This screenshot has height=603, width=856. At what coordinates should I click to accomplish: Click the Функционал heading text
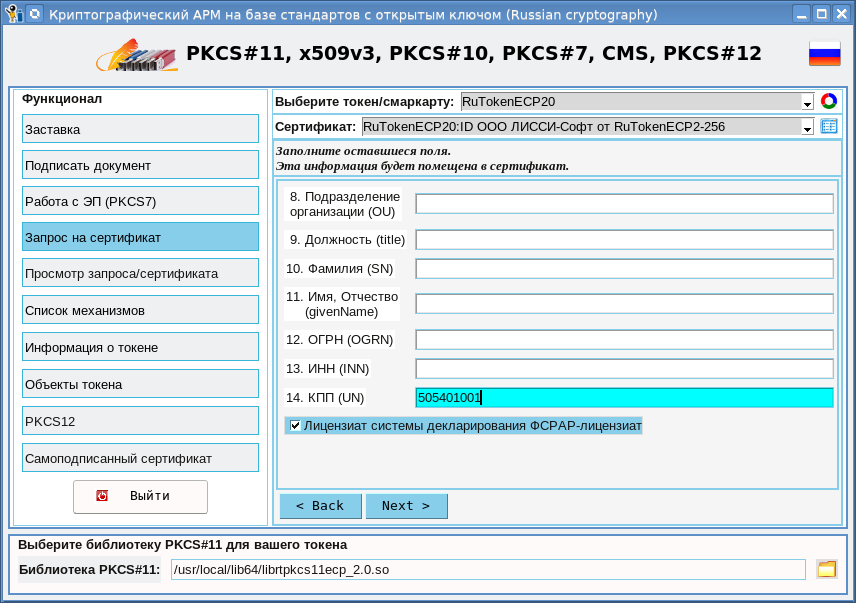[62, 99]
